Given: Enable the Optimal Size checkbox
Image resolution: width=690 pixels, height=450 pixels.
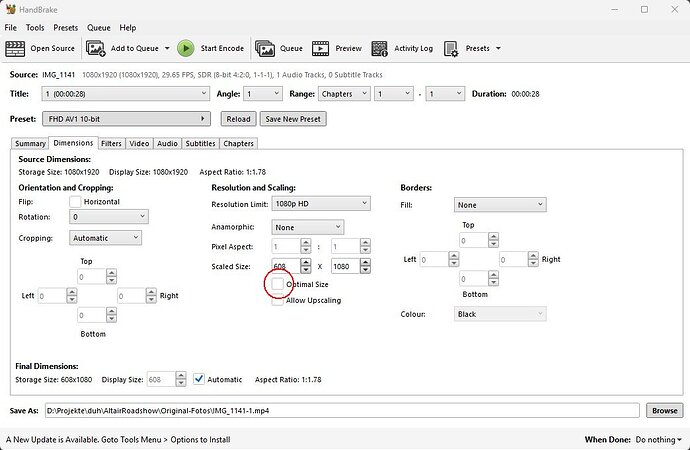Looking at the screenshot, I should click(277, 284).
